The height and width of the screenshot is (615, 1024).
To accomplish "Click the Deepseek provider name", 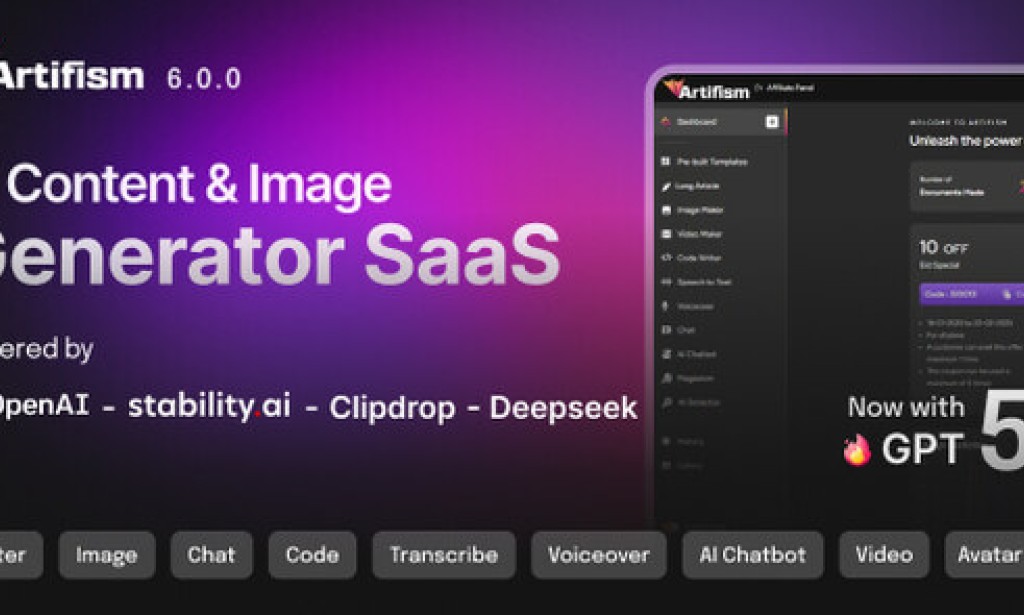I will pos(563,408).
